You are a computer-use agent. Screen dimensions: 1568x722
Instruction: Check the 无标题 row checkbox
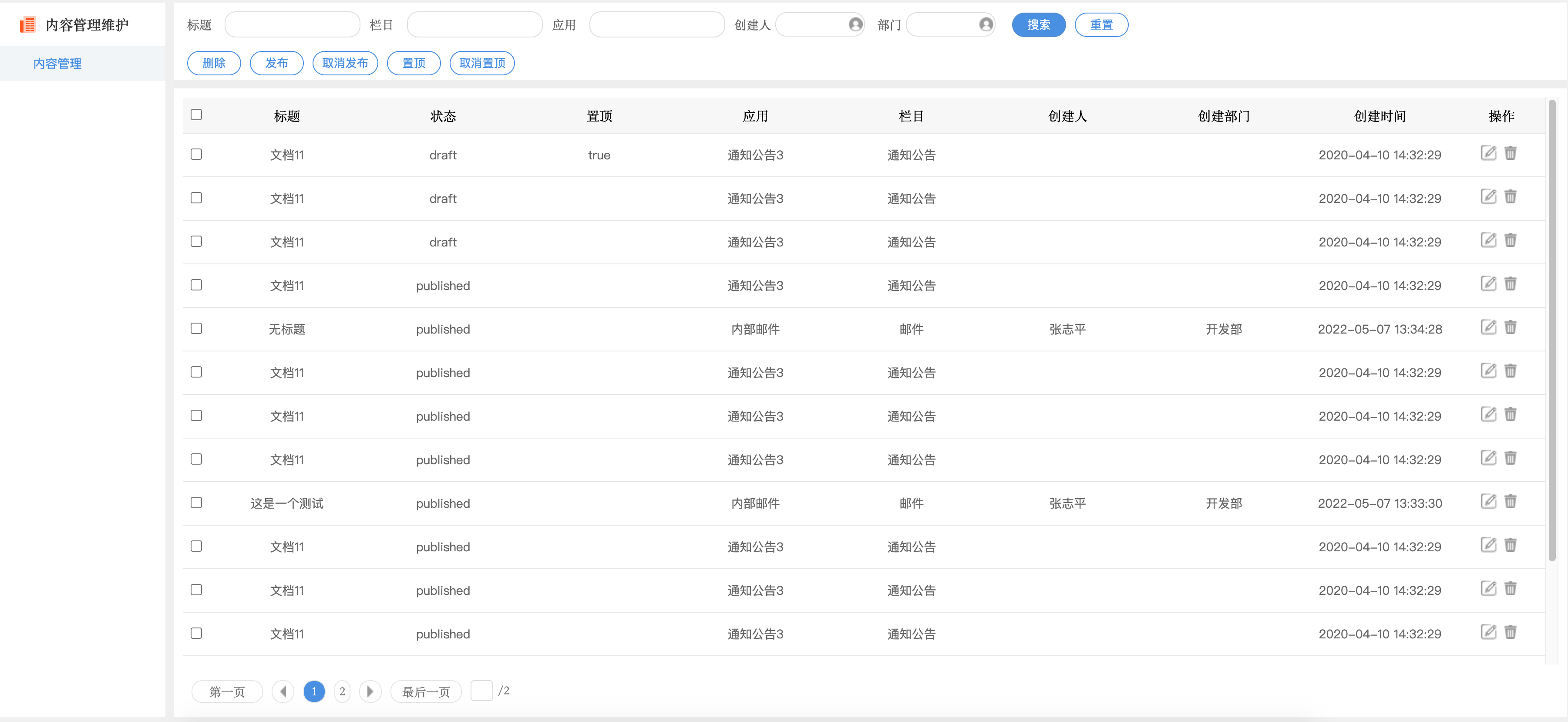(x=196, y=329)
